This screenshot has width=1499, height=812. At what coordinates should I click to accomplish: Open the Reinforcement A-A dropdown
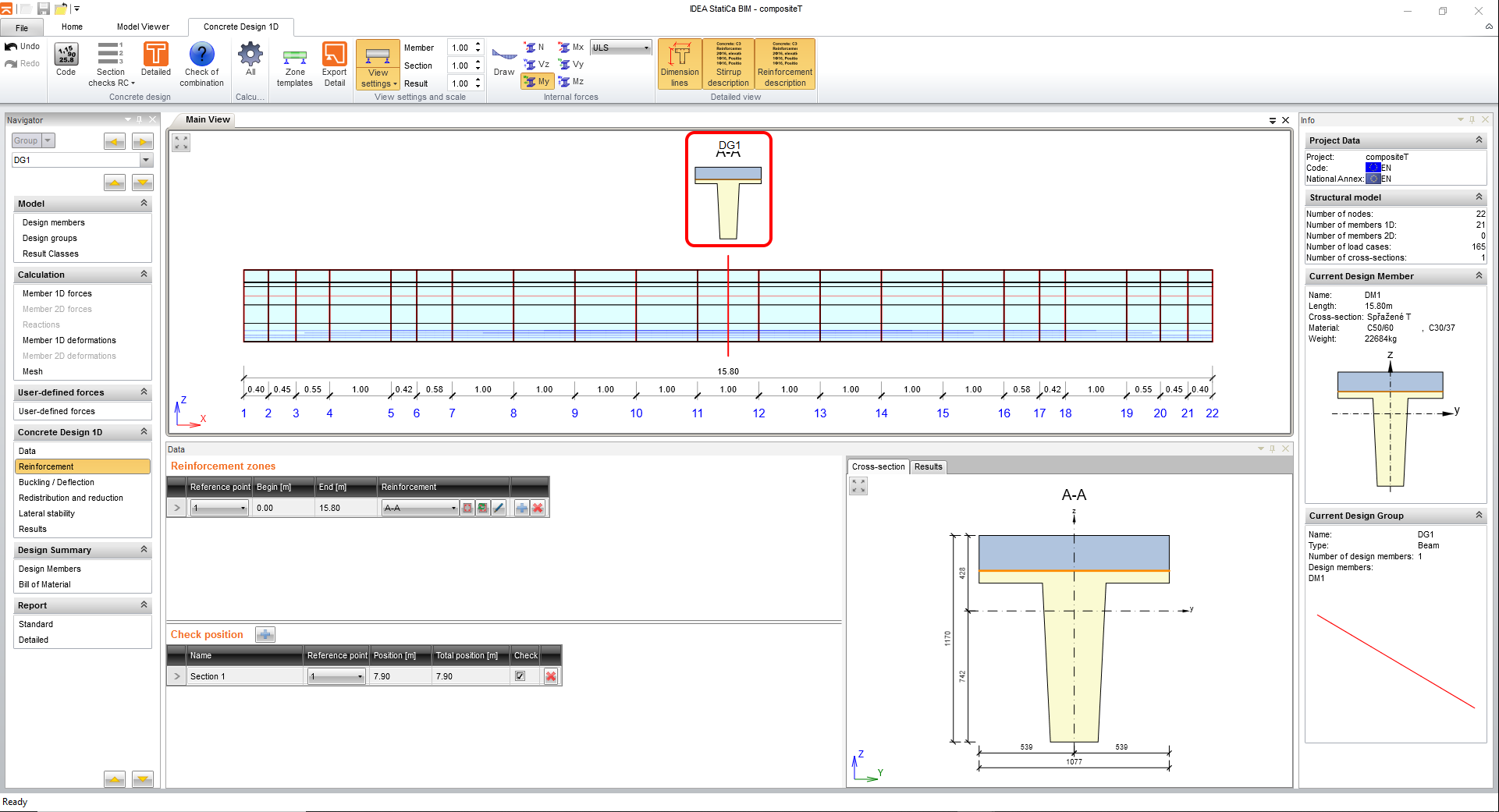[453, 507]
